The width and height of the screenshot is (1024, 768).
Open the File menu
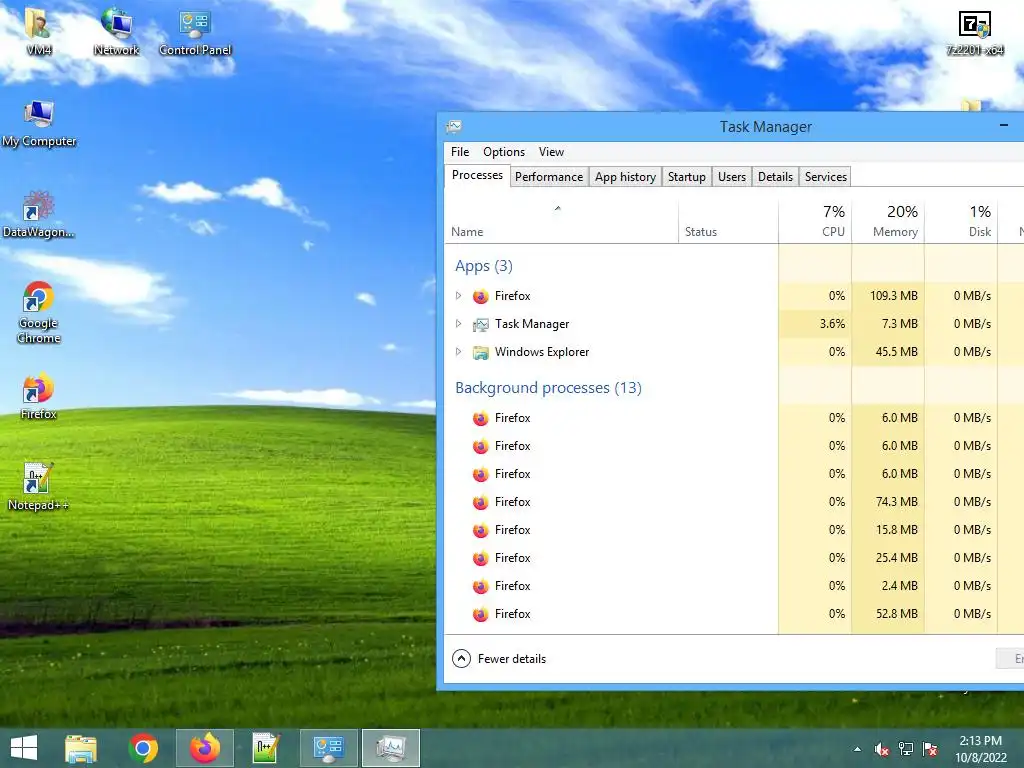click(x=460, y=152)
